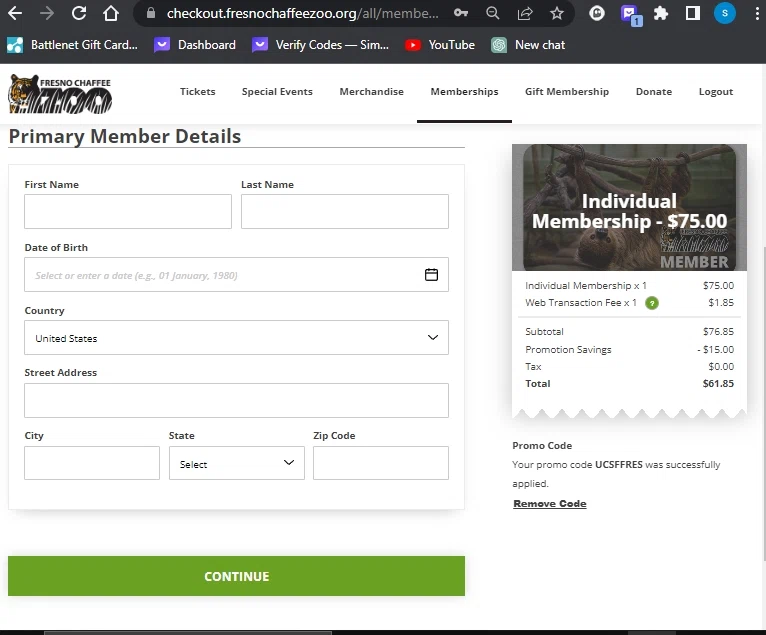This screenshot has height=635, width=766.
Task: Open the purple extension with badge 1
Action: click(x=630, y=14)
